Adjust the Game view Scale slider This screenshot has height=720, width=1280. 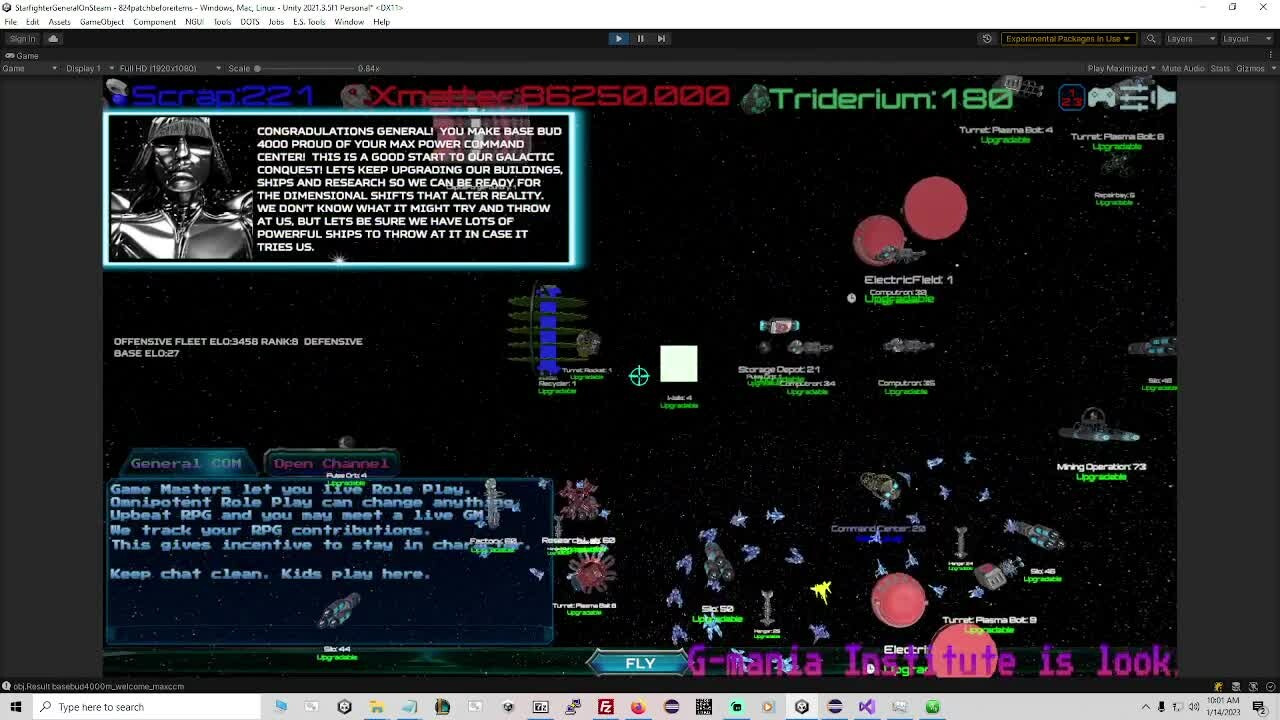click(258, 68)
